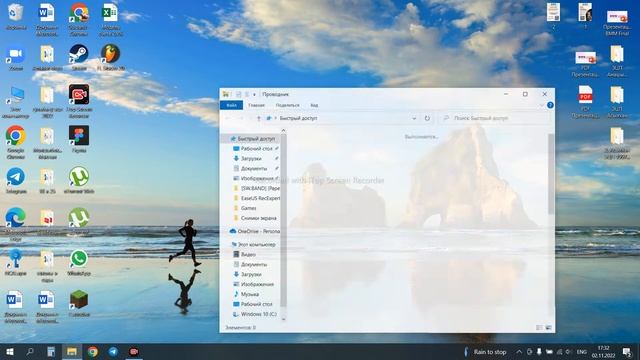Image resolution: width=640 pixels, height=360 pixels.
Task: Open the quick access toolbar customize dropdown
Action: [254, 94]
